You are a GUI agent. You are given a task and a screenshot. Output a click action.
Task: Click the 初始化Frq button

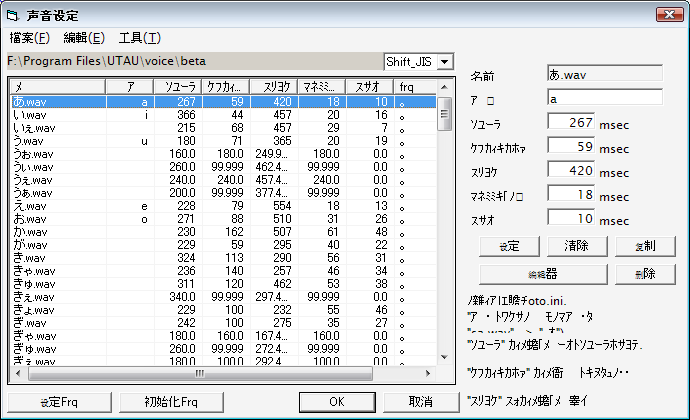click(171, 402)
